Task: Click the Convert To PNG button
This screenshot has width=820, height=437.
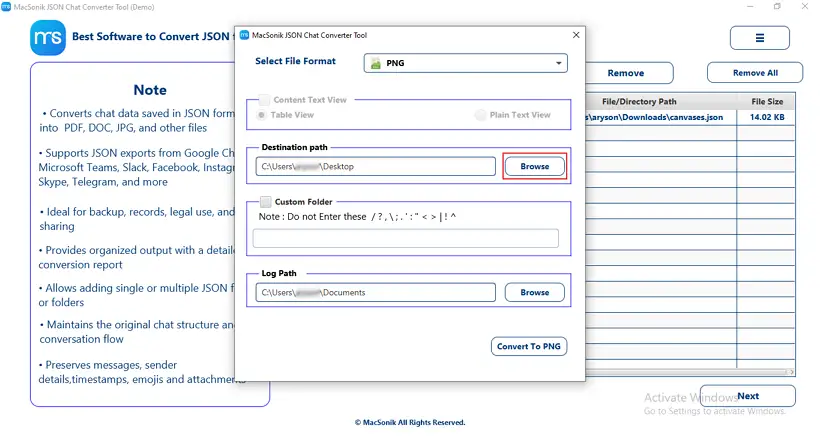Action: pos(529,346)
